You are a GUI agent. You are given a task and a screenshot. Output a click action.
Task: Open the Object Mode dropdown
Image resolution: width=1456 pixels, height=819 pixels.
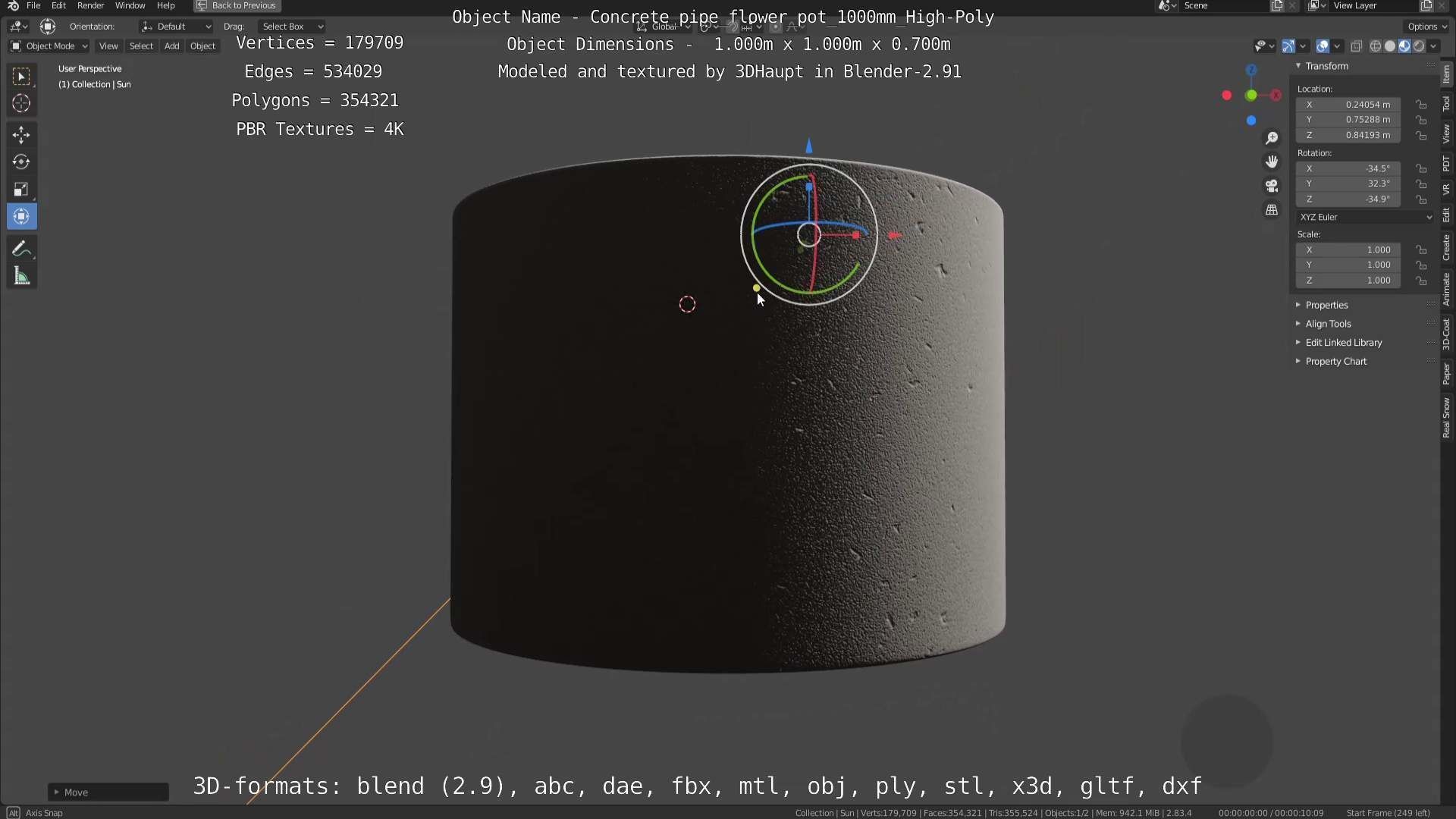point(49,46)
